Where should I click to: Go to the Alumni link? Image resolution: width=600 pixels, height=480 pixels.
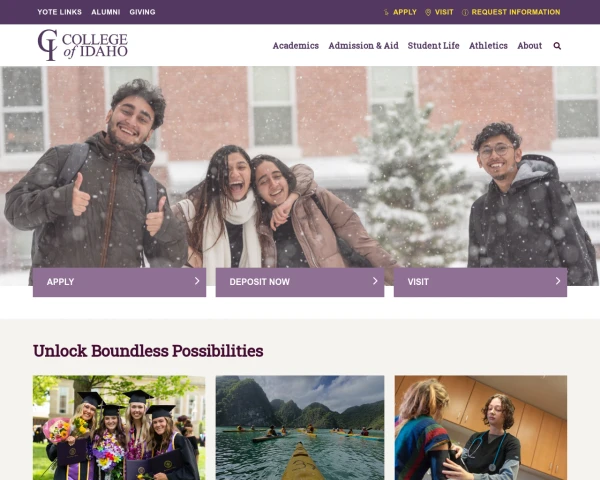pyautogui.click(x=106, y=12)
